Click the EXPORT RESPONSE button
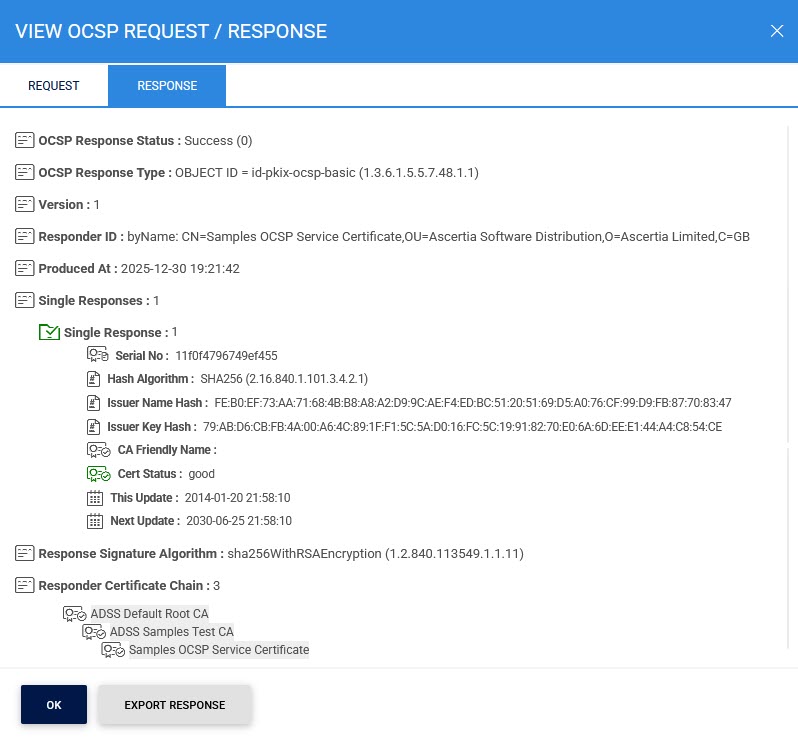798x739 pixels. tap(175, 705)
